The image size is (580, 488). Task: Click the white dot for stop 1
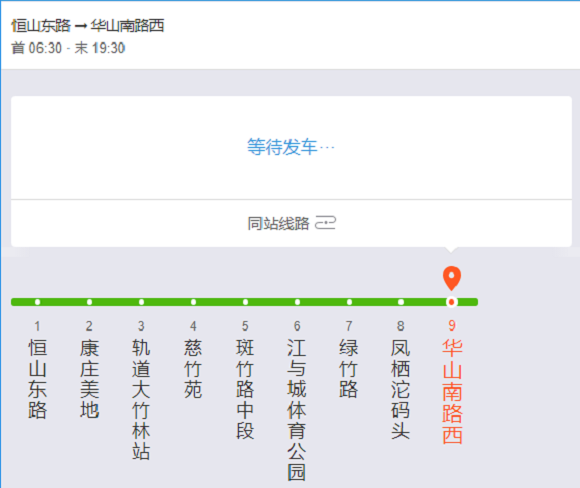37,302
